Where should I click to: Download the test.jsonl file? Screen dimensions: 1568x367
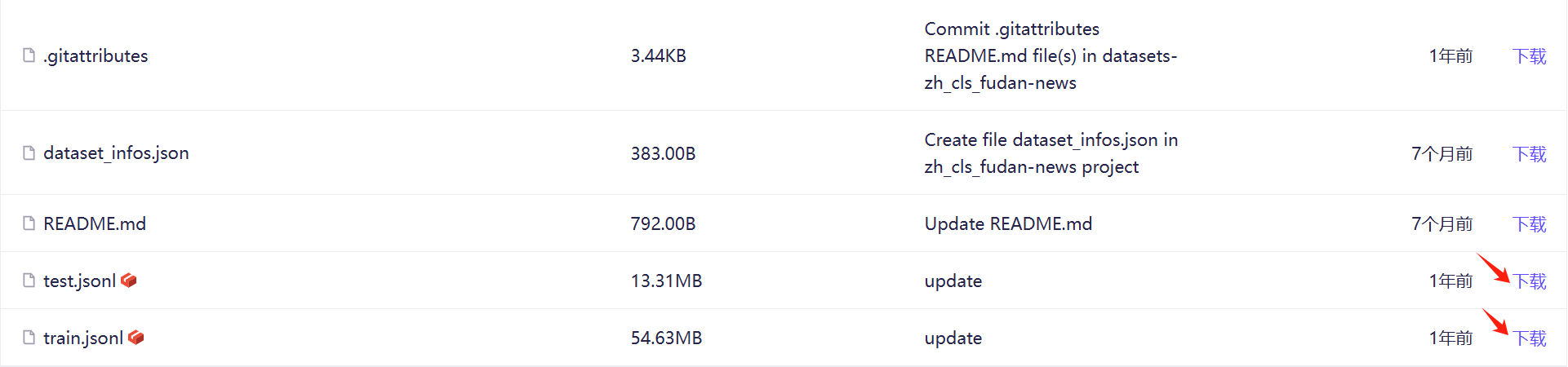[x=1530, y=281]
